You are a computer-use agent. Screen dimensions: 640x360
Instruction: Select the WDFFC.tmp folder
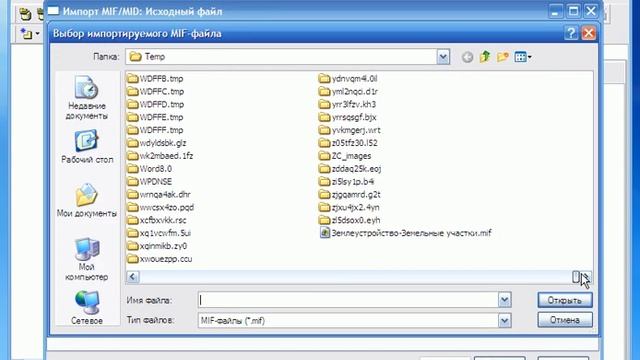(156, 91)
